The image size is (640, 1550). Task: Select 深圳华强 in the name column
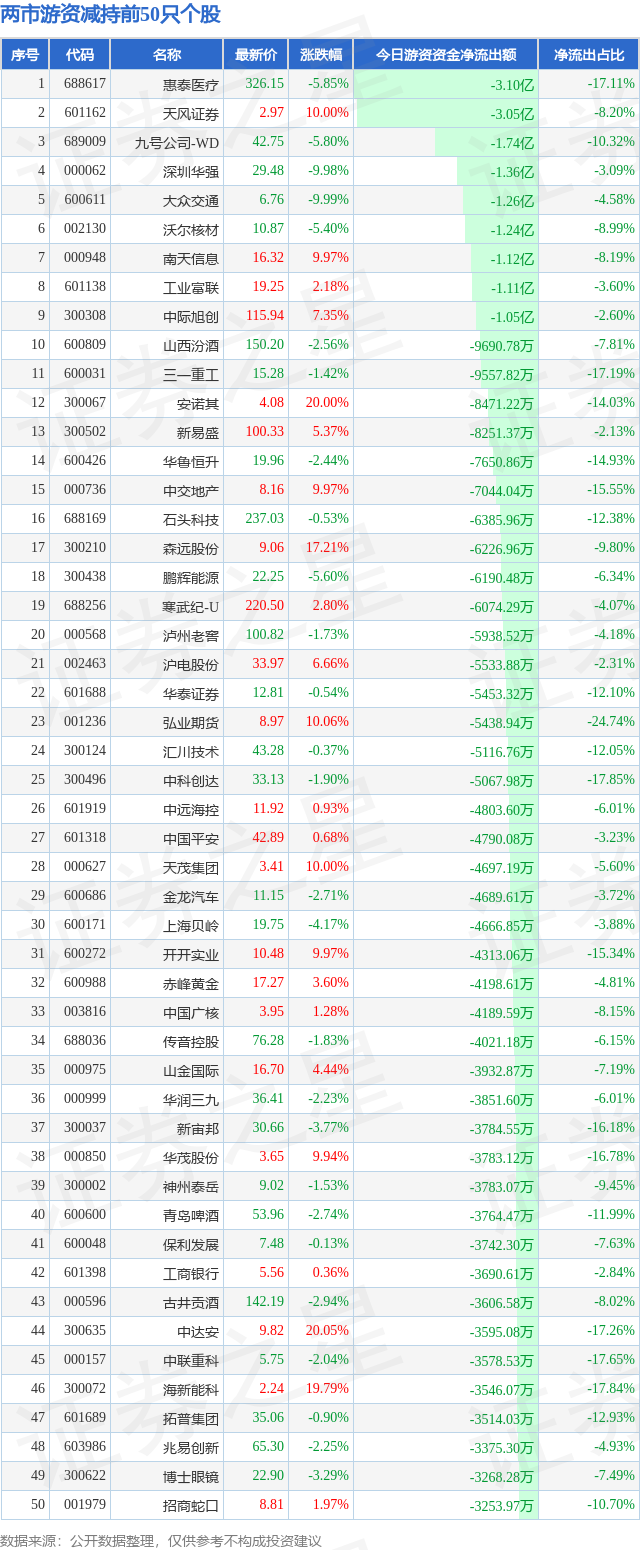(191, 171)
